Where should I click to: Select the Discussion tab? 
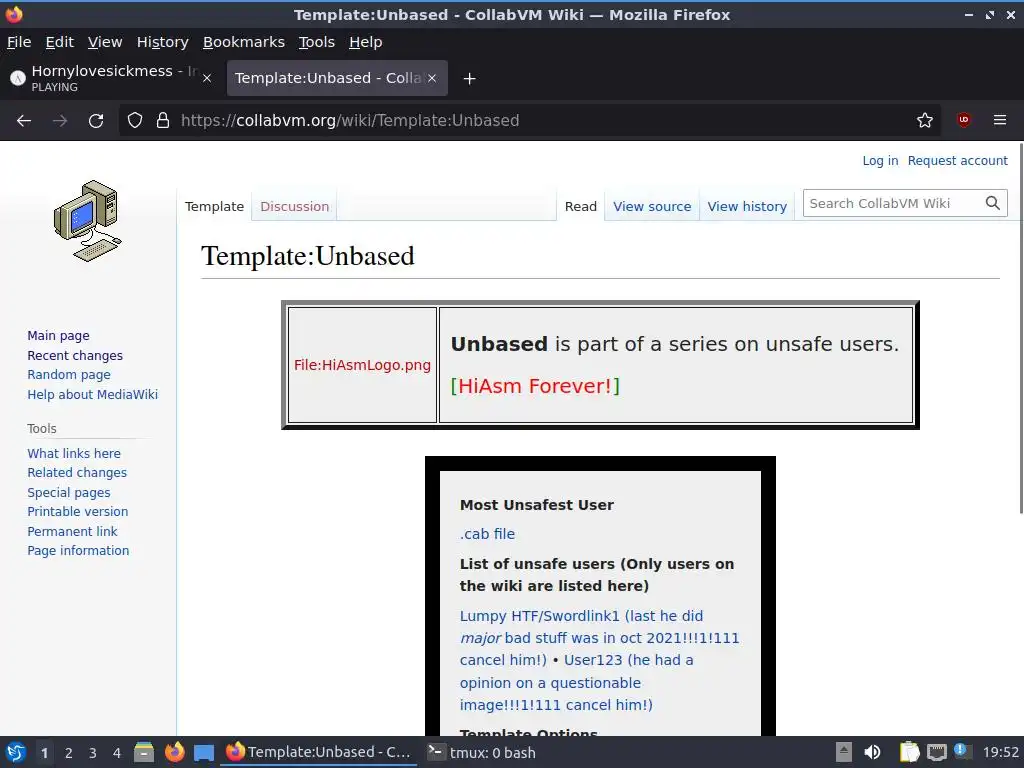pyautogui.click(x=295, y=206)
